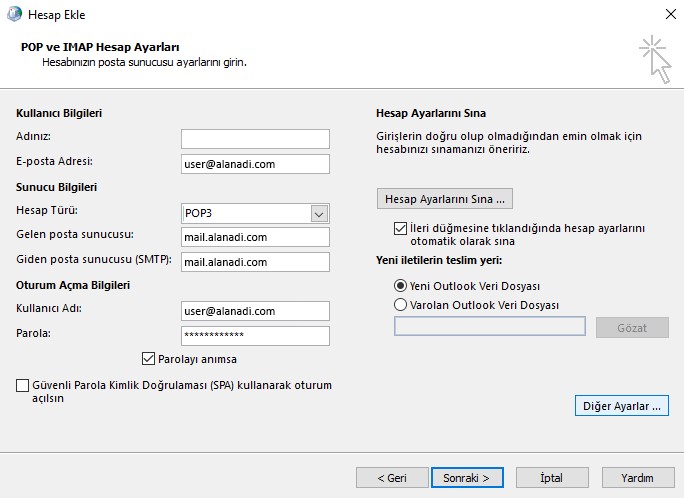The height and width of the screenshot is (498, 684).
Task: Click the Giden posta sunucusu (SMTP) field
Action: click(255, 262)
